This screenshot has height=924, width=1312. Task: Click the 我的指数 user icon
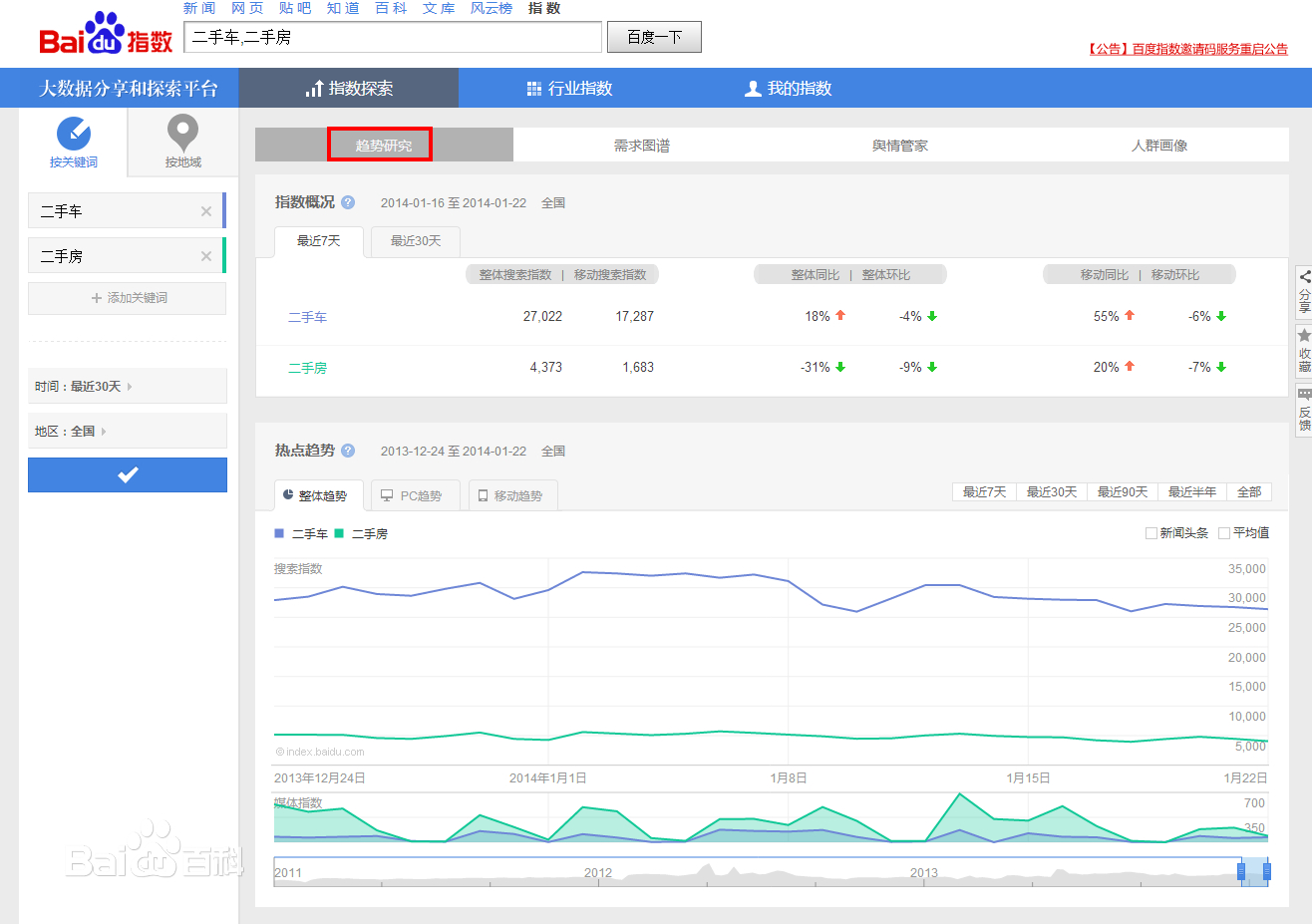click(x=753, y=89)
